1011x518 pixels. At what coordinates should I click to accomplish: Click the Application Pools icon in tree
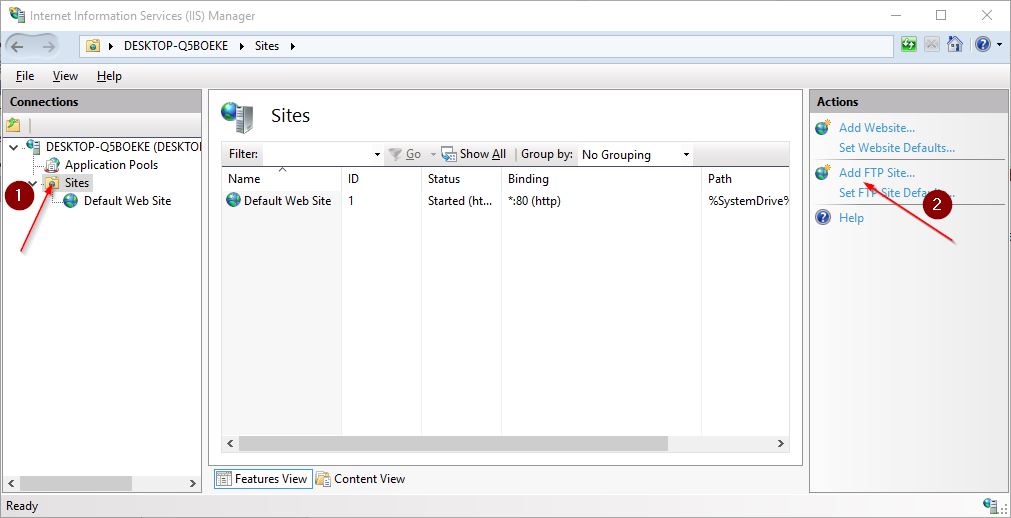[53, 164]
